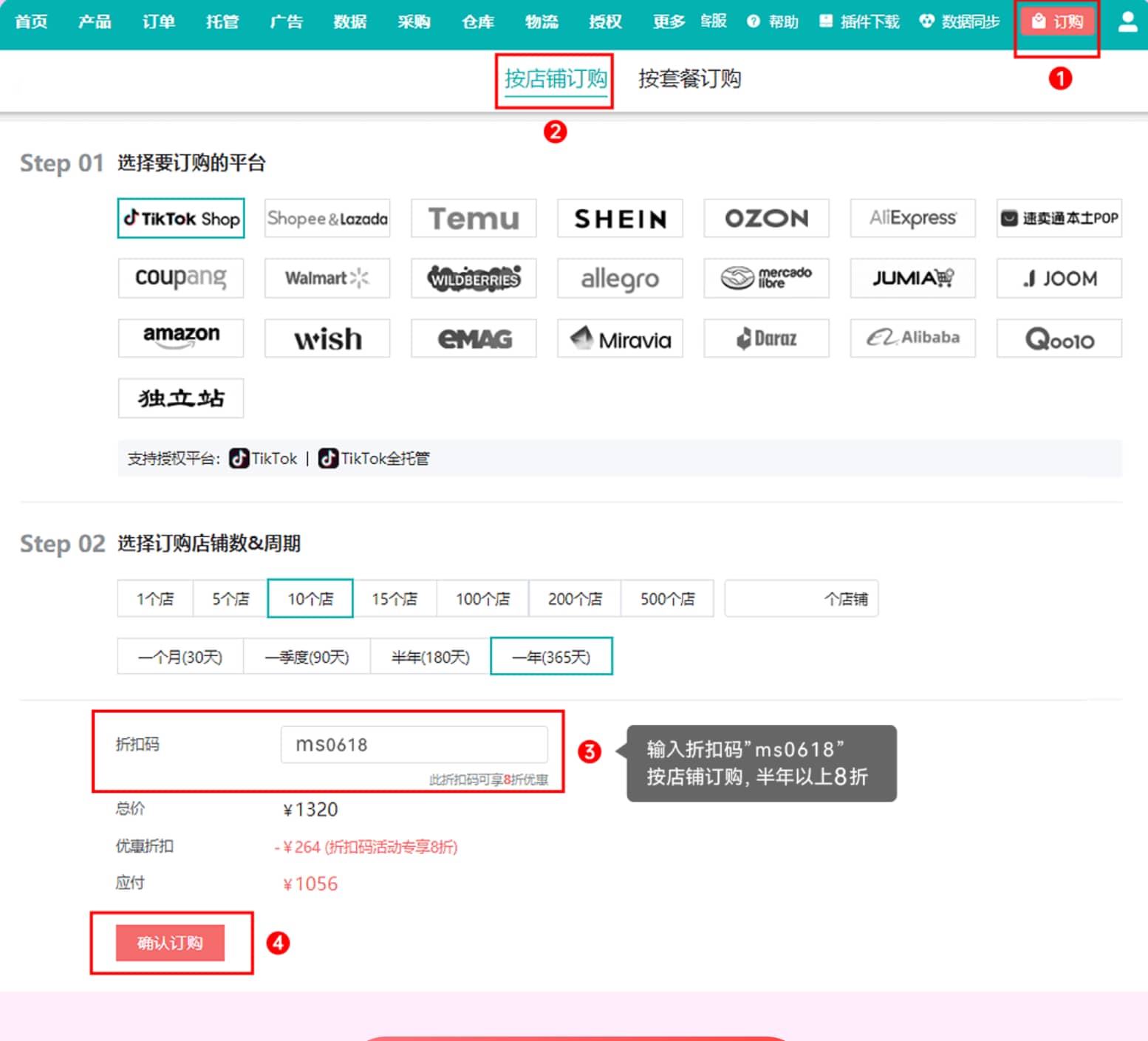The image size is (1148, 1041).
Task: Pick the Walmart platform logo
Action: tap(327, 278)
